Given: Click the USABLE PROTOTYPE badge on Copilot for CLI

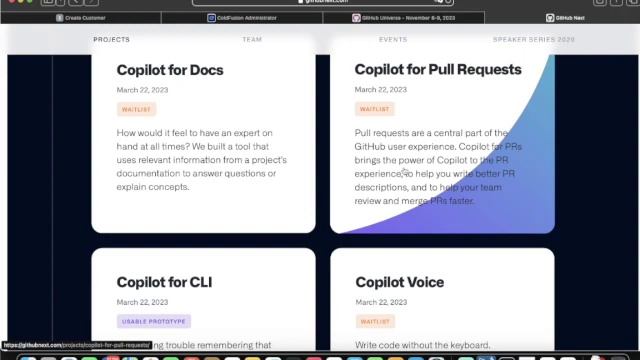Looking at the screenshot, I should tap(154, 322).
